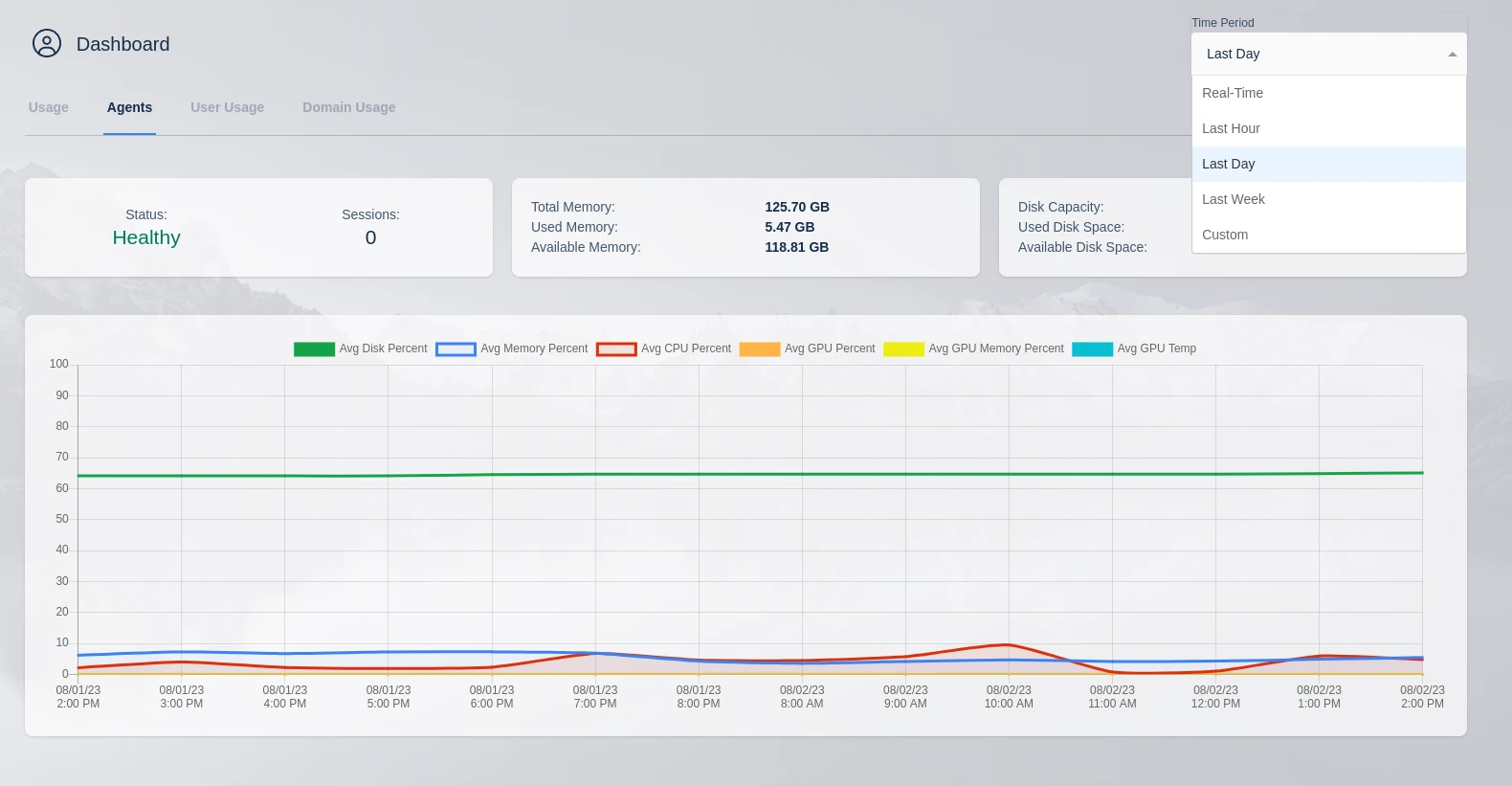Select Real-Time from the time period list
The image size is (1512, 786).
[x=1233, y=93]
